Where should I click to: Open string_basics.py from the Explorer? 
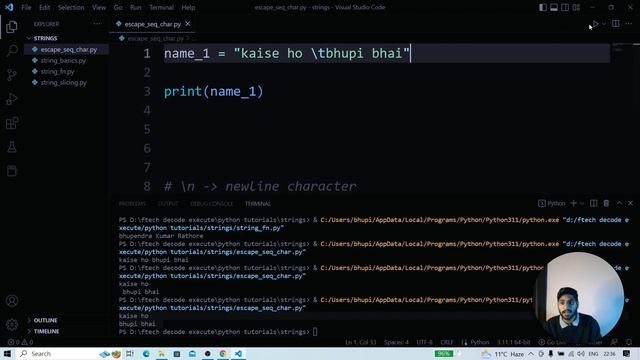(63, 60)
